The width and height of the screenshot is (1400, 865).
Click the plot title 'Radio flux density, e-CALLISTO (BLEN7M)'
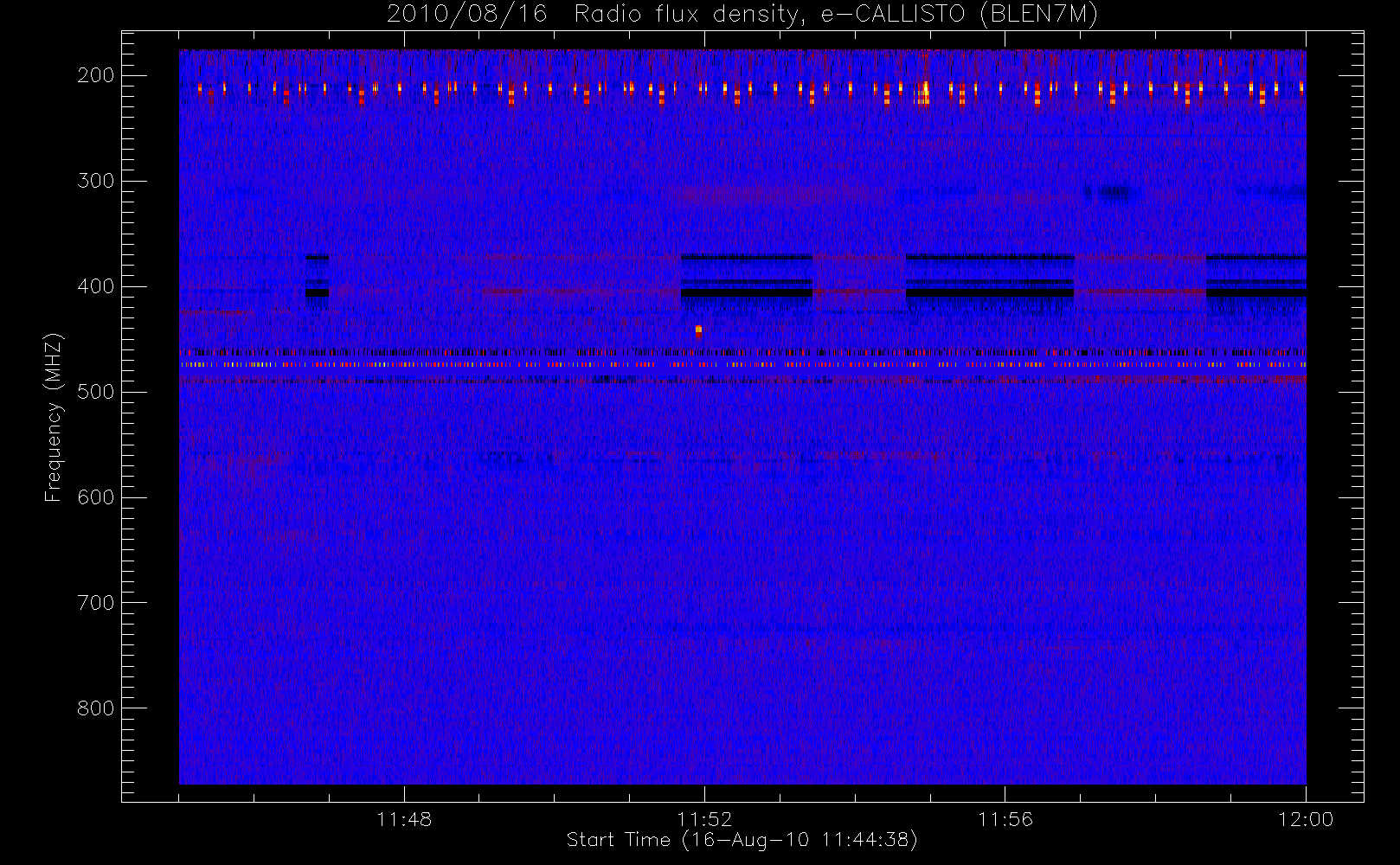pyautogui.click(x=836, y=15)
